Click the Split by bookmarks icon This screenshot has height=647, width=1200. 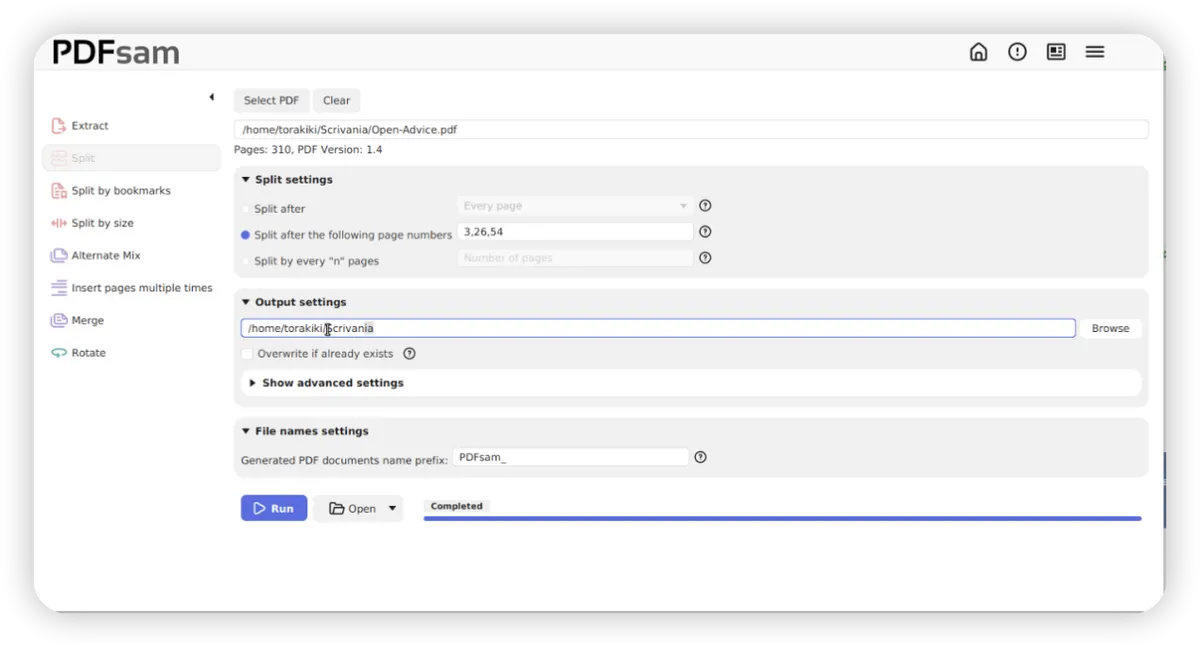(58, 191)
